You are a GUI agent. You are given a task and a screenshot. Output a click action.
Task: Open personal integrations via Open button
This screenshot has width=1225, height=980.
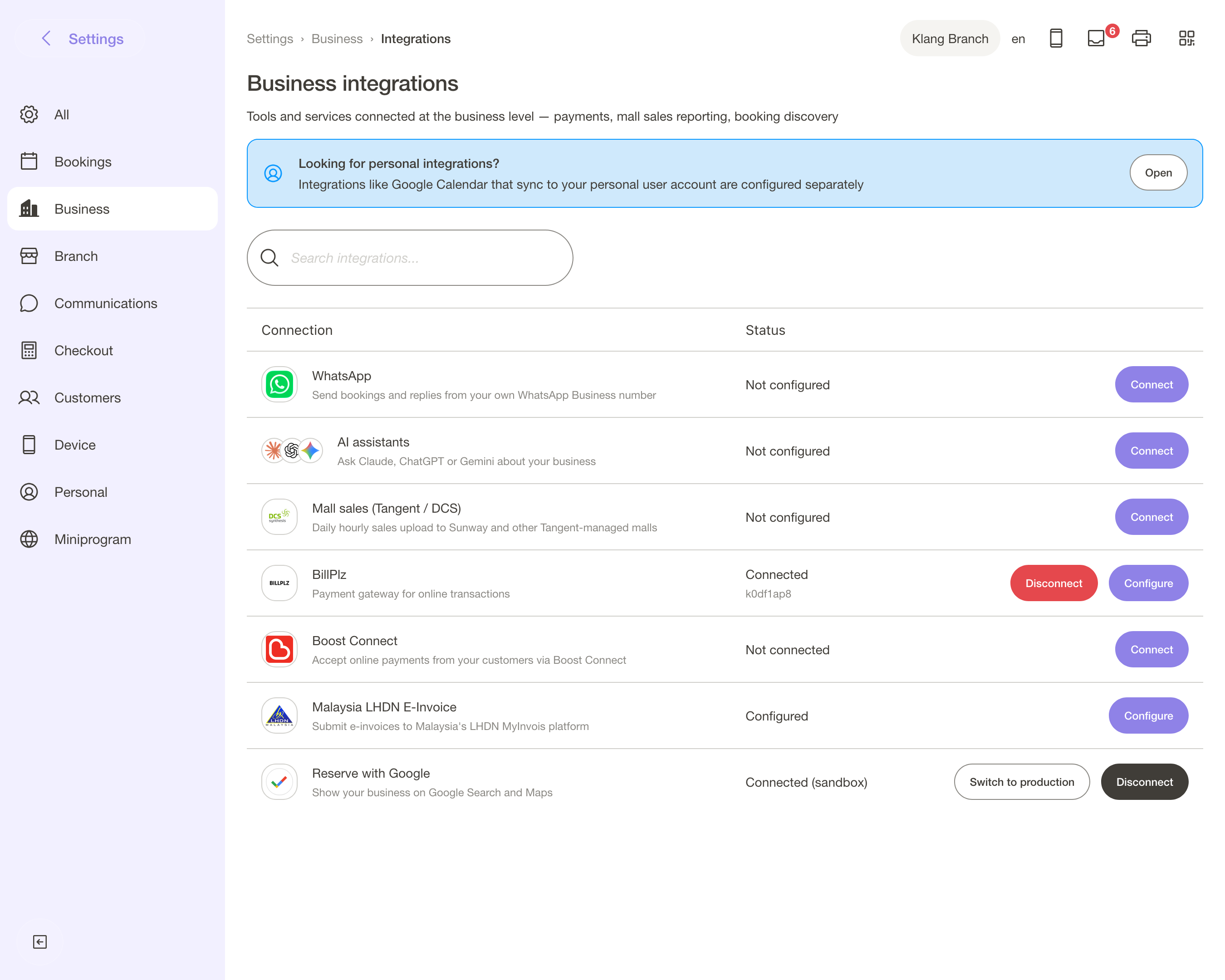1158,173
